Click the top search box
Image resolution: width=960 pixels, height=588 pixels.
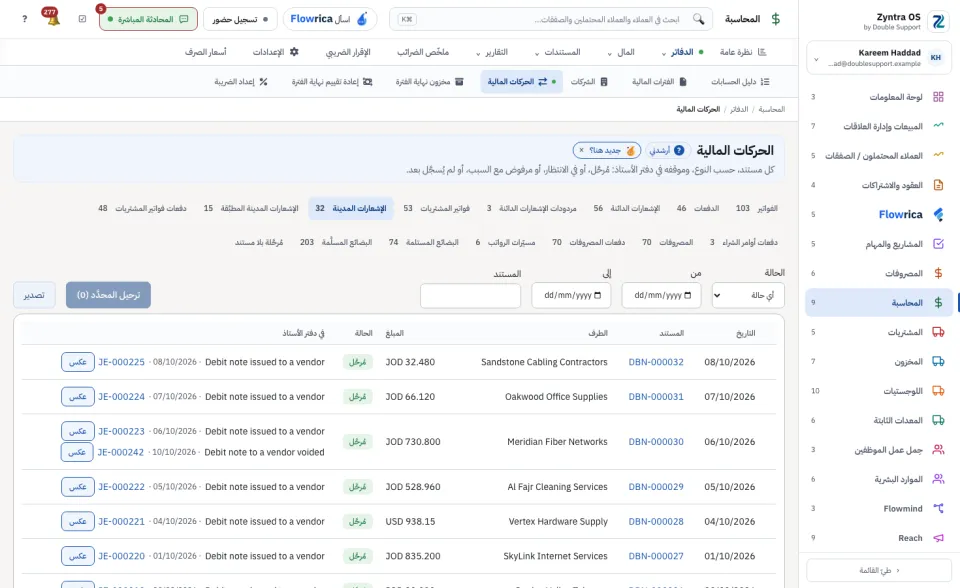[551, 19]
